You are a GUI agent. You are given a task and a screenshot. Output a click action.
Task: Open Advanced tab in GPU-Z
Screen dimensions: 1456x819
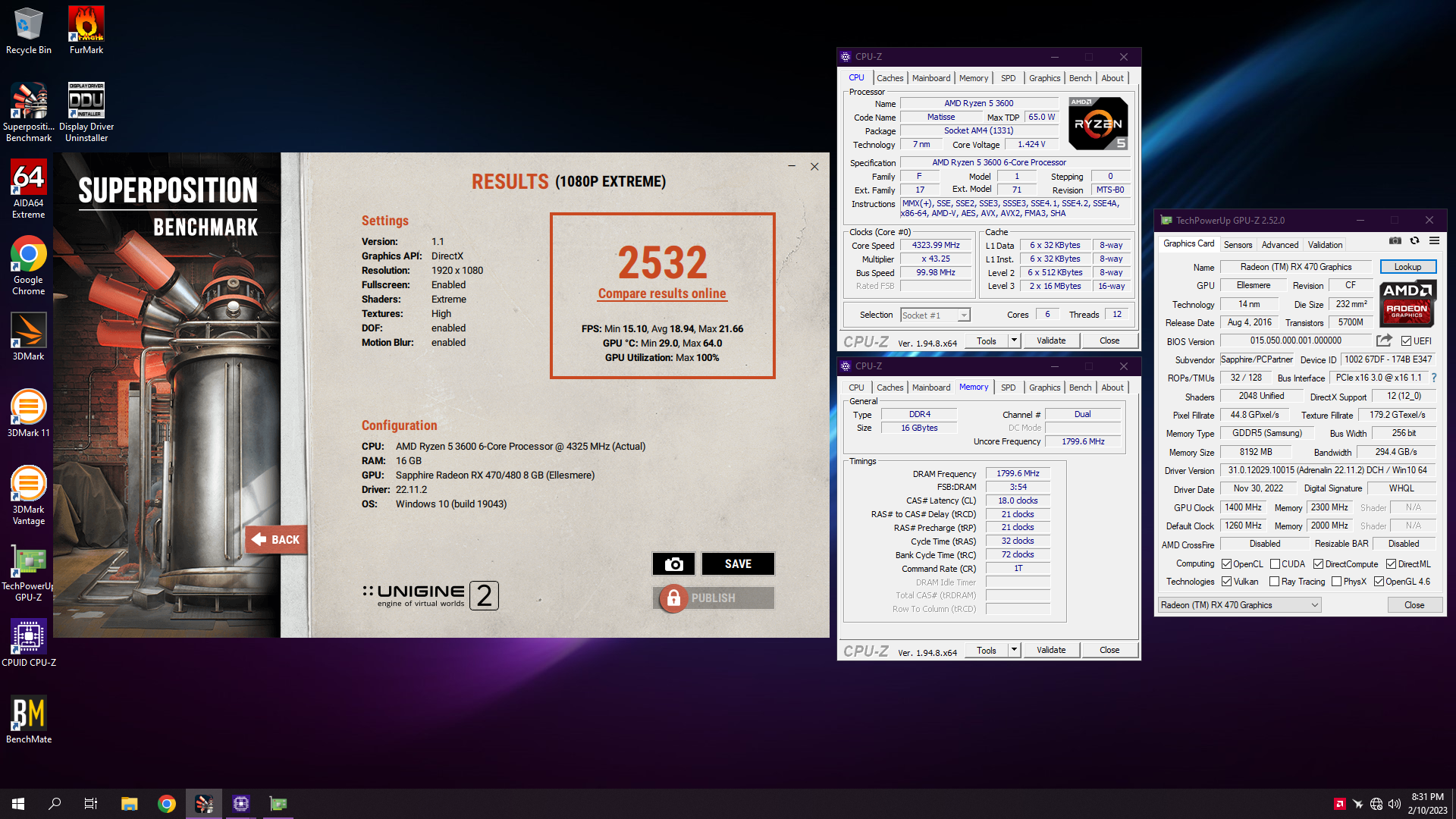point(1280,245)
